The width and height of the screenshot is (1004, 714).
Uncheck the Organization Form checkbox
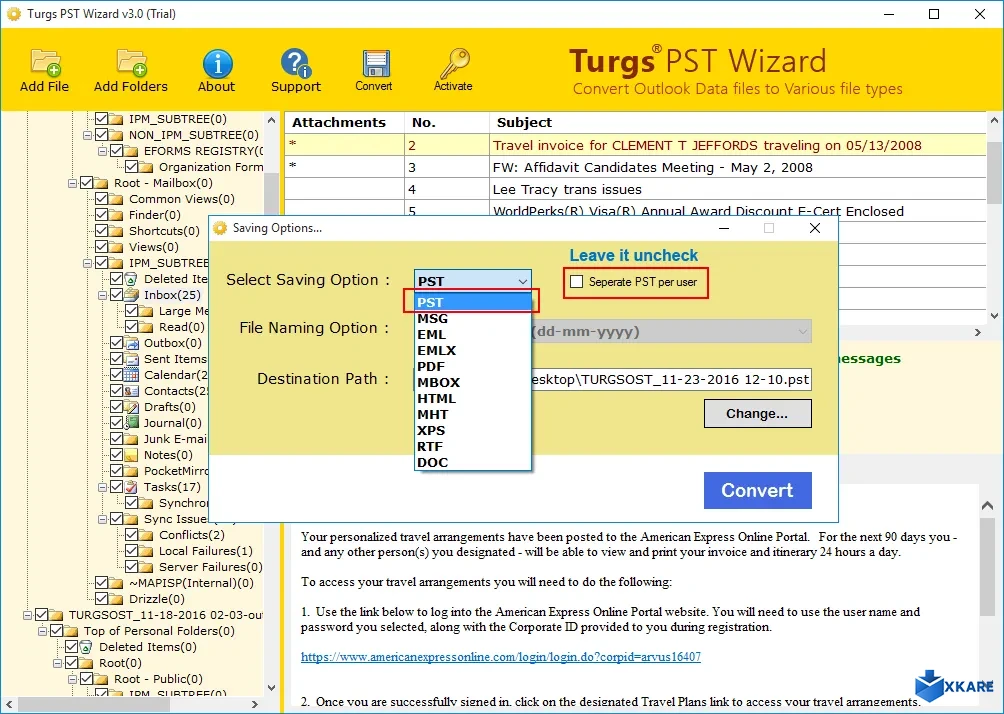point(131,167)
